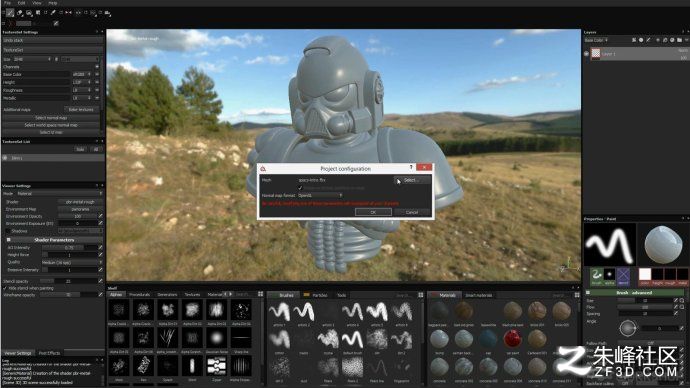Click the pen pressure icon next to Flow
Screen dimensions: 690x388
point(675,307)
